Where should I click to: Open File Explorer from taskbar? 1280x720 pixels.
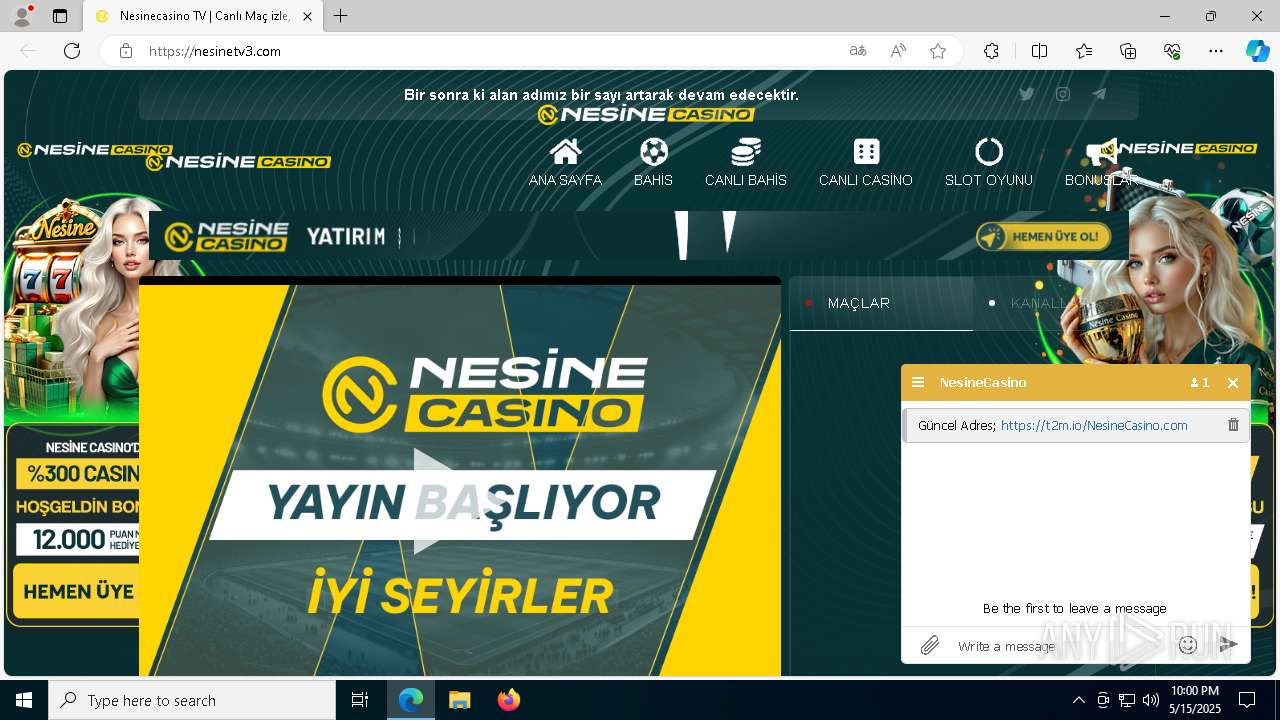[459, 700]
